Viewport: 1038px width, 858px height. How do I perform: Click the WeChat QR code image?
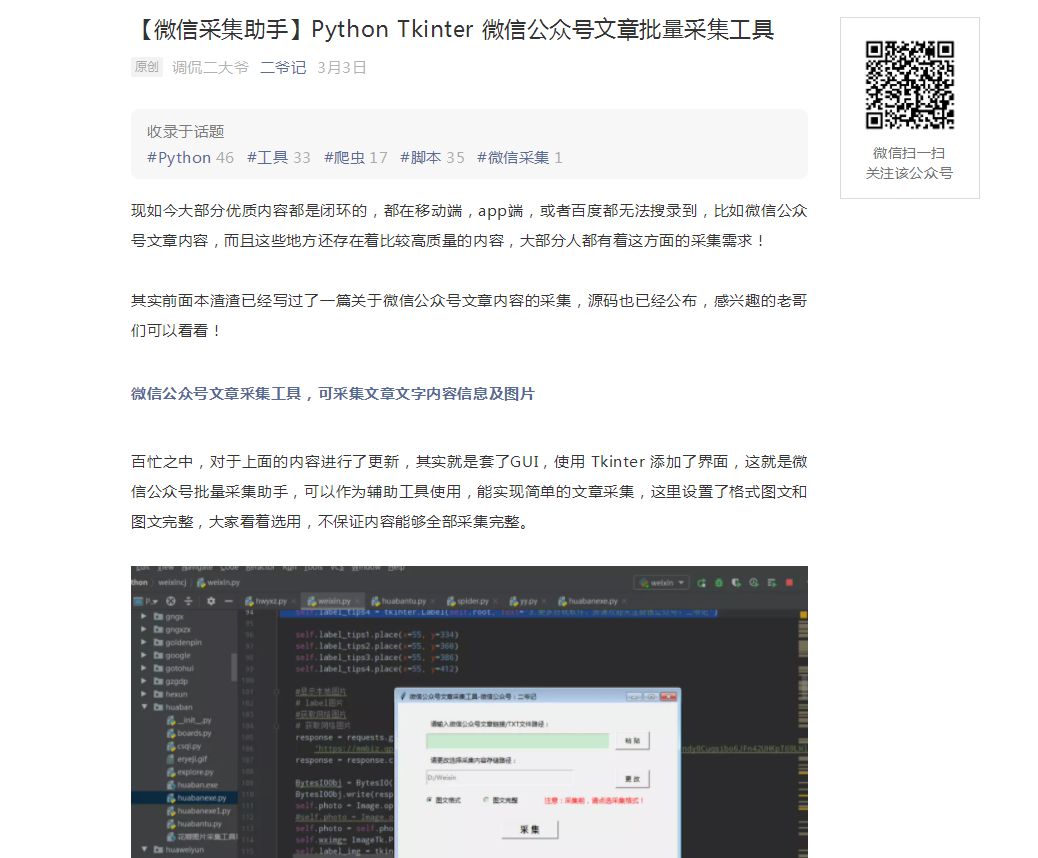(x=910, y=85)
